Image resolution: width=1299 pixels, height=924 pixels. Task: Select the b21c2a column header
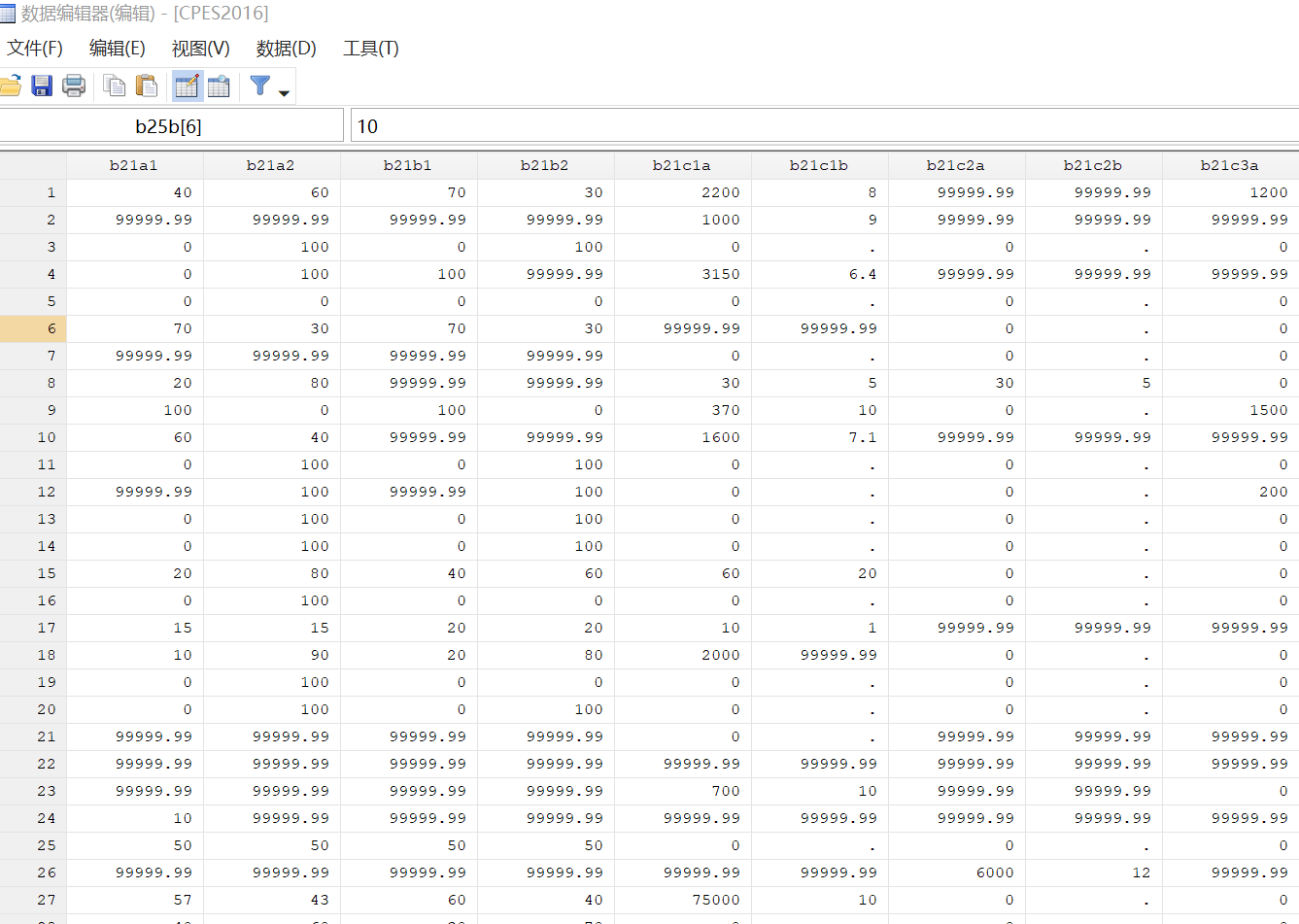[x=956, y=165]
